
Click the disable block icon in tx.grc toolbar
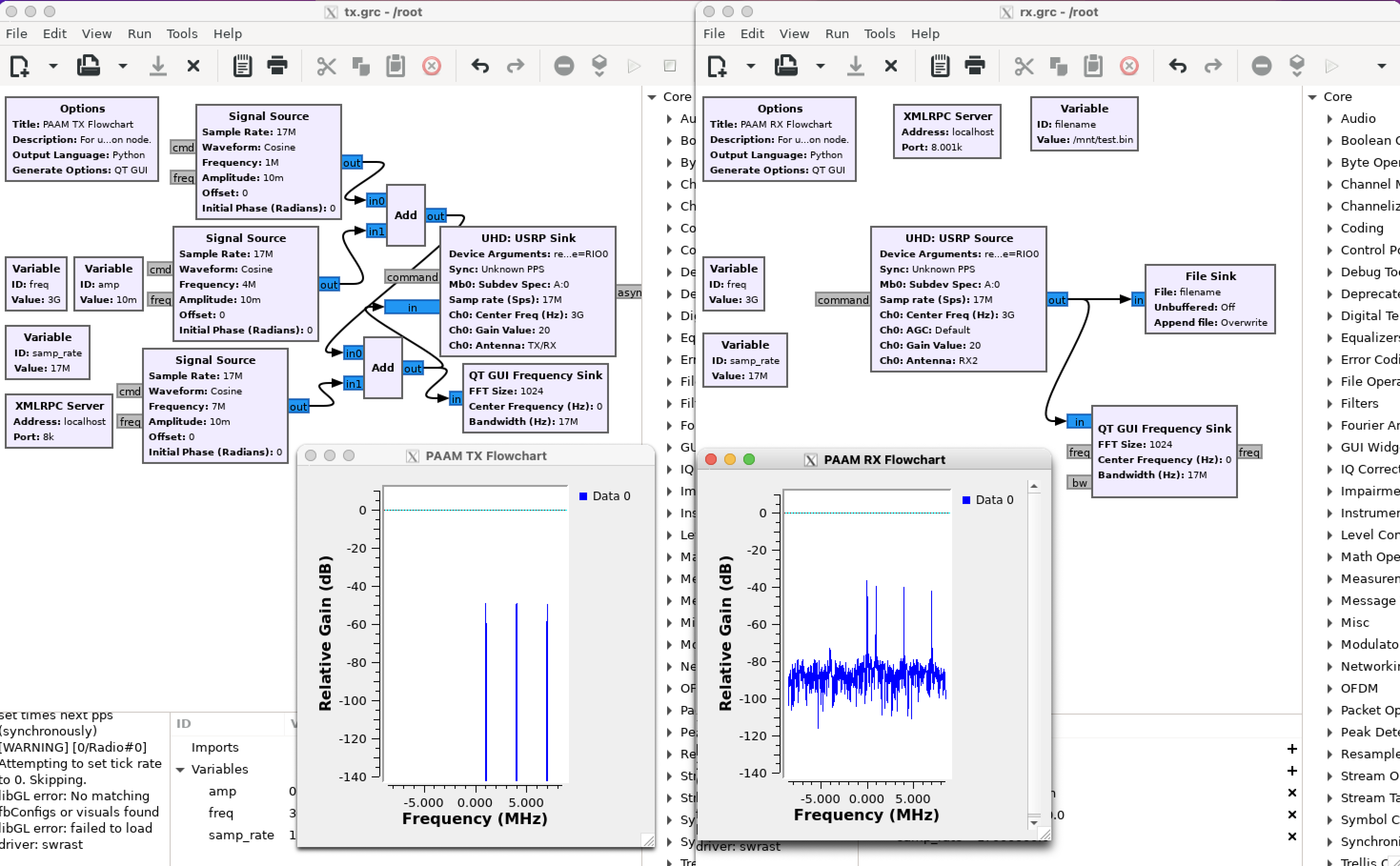pyautogui.click(x=564, y=66)
